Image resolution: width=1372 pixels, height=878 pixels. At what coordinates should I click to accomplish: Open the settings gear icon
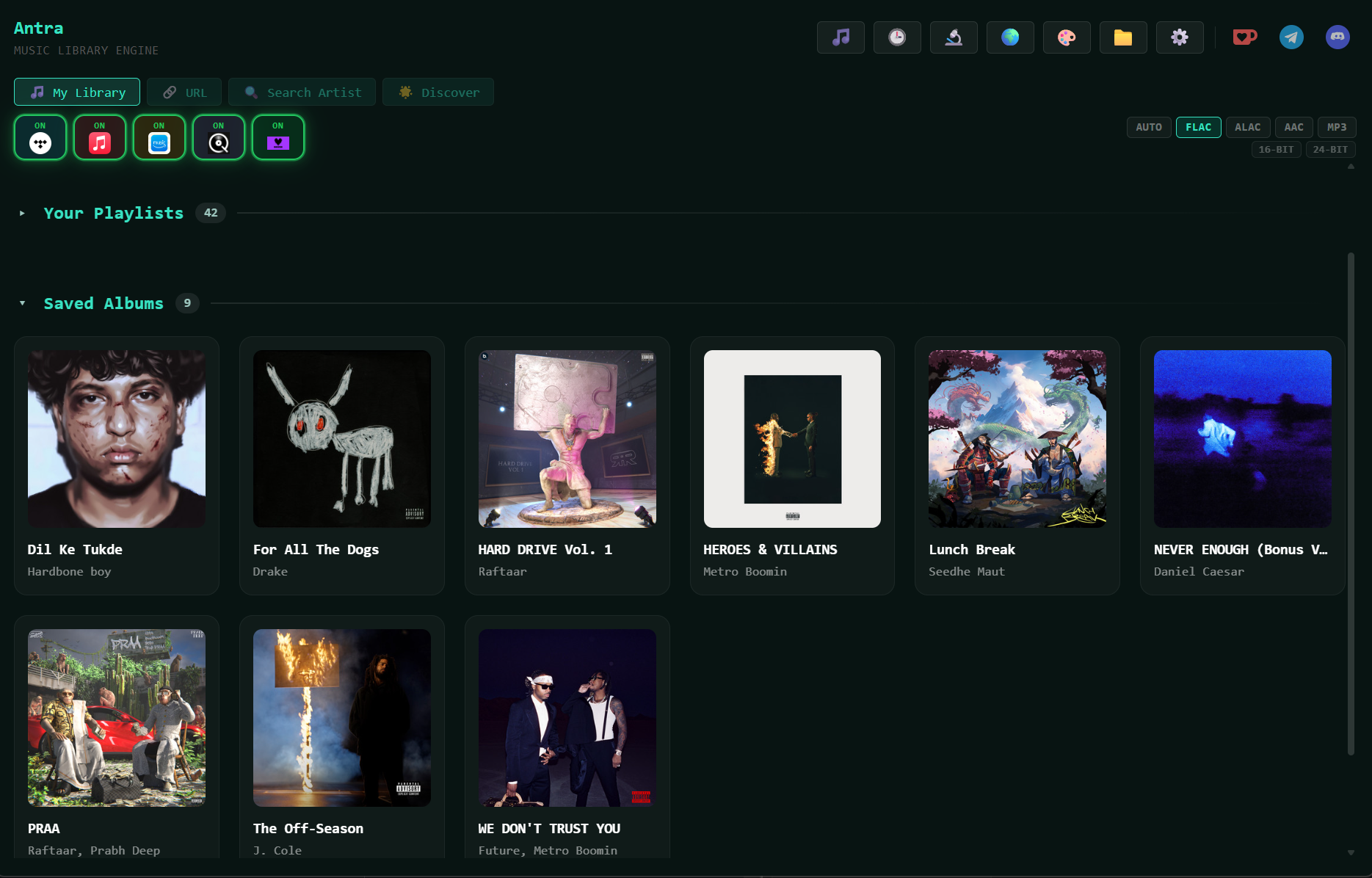1180,37
